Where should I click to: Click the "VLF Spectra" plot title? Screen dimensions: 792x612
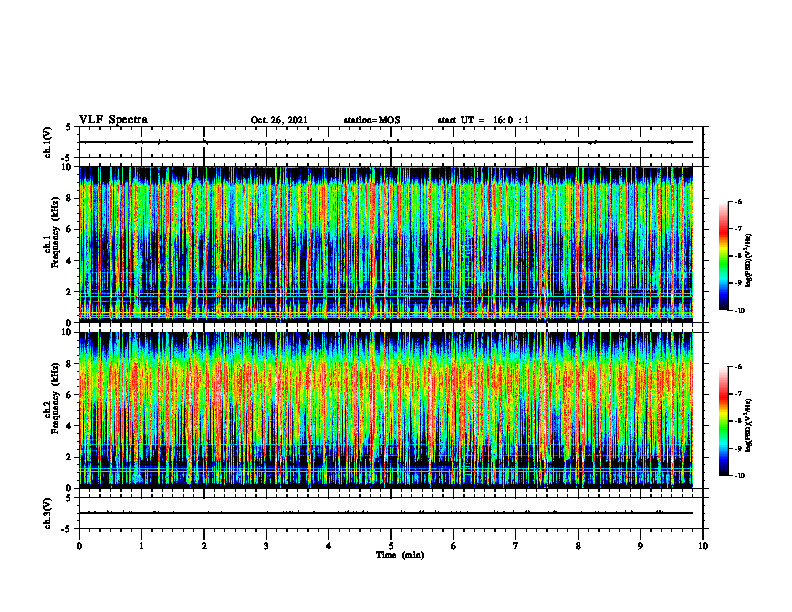[x=113, y=120]
